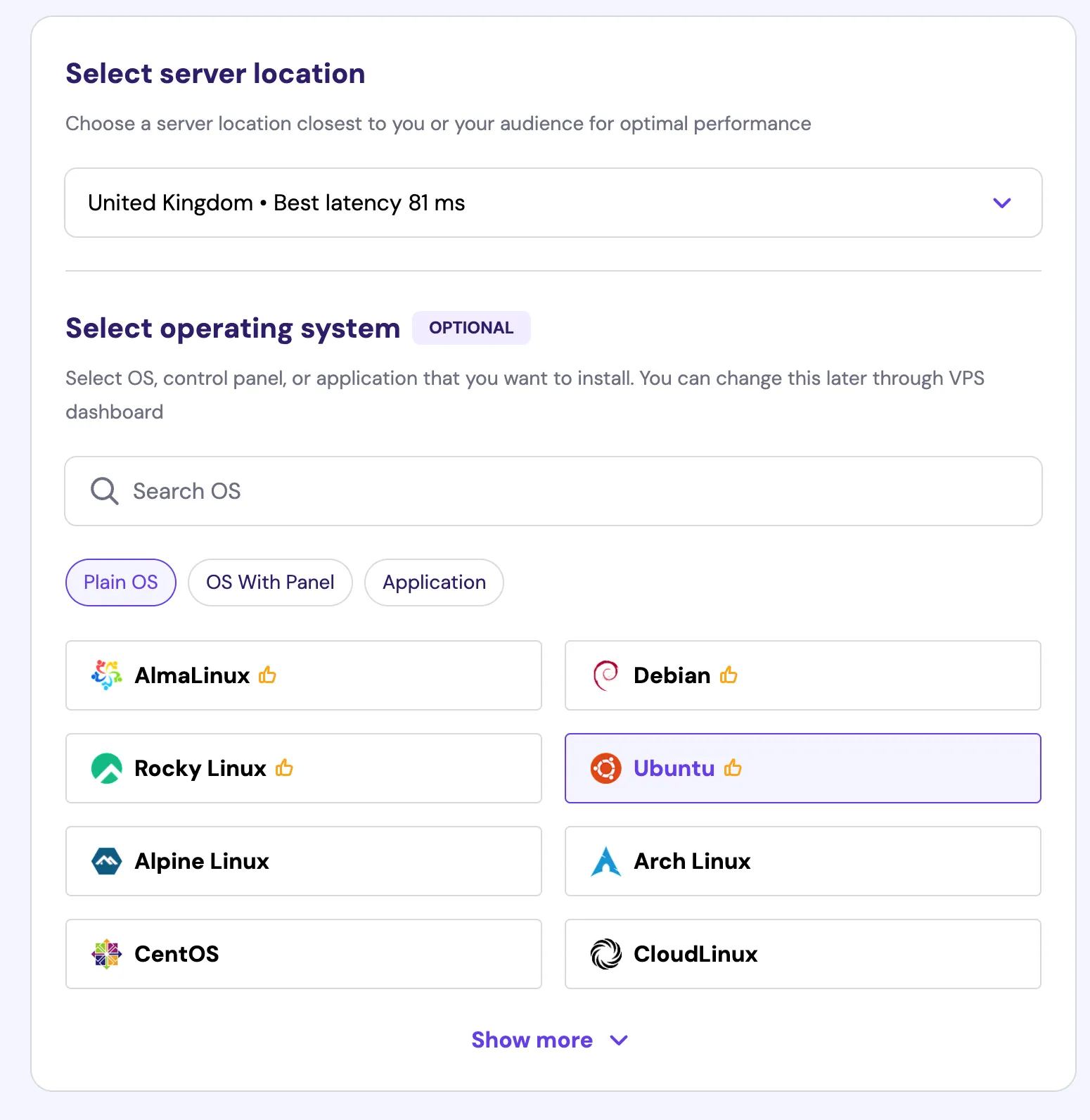This screenshot has width=1090, height=1120.
Task: Click thumbs-up recommended icon next to Debian
Action: tap(729, 675)
